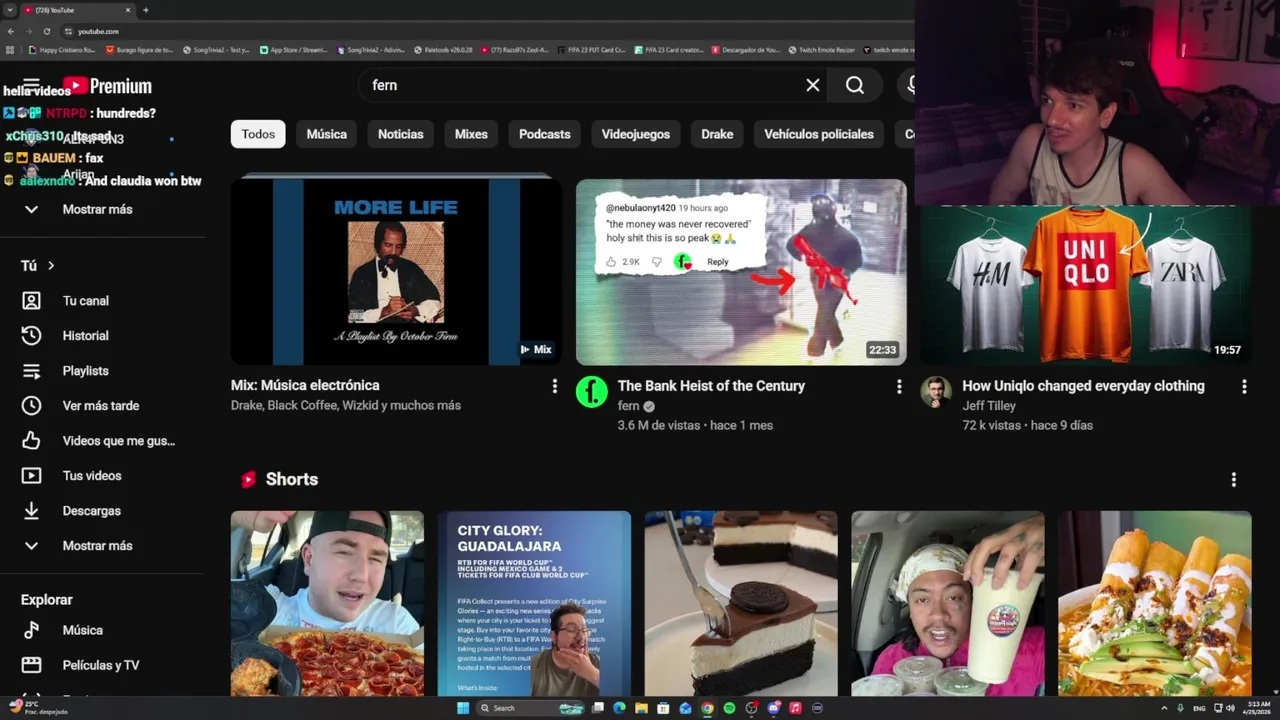Screen dimensions: 1280x720
Task: Open the Windows Start menu
Action: click(x=463, y=708)
